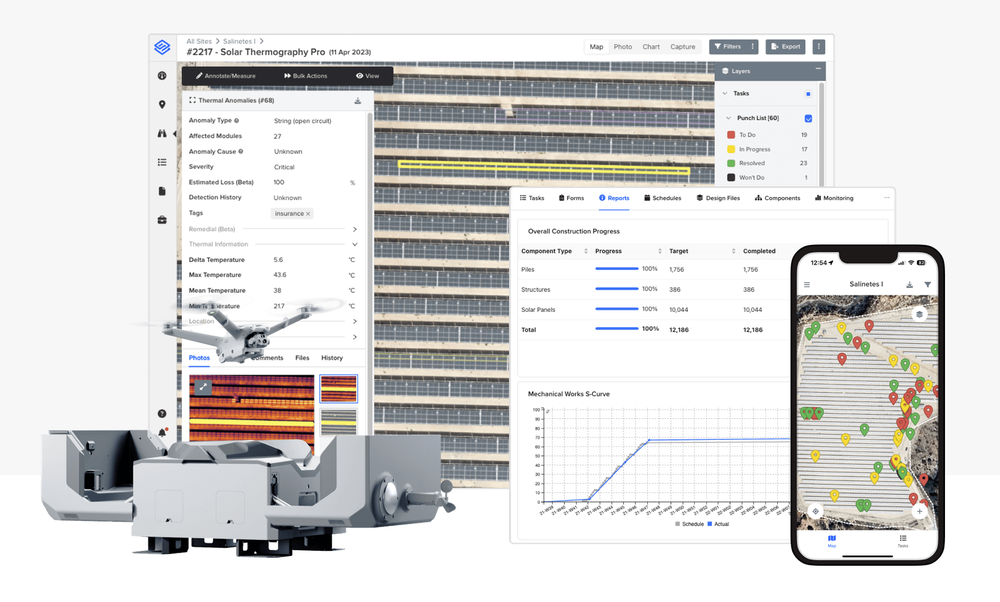
Task: Toggle the Punch List layer checkbox
Action: point(808,119)
